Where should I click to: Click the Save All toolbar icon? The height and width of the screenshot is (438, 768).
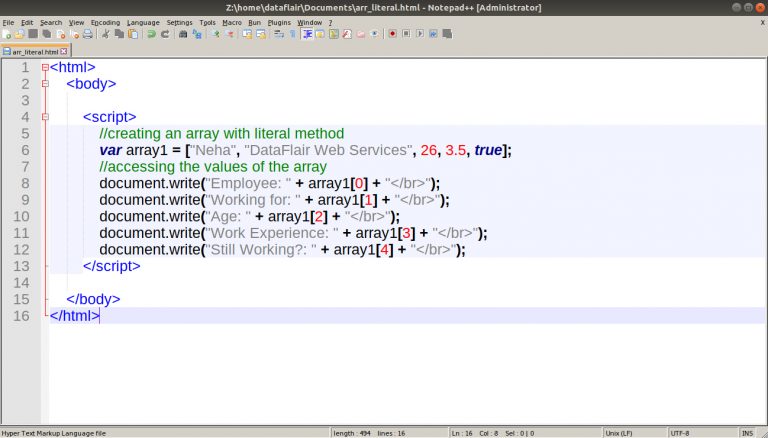pyautogui.click(x=47, y=34)
